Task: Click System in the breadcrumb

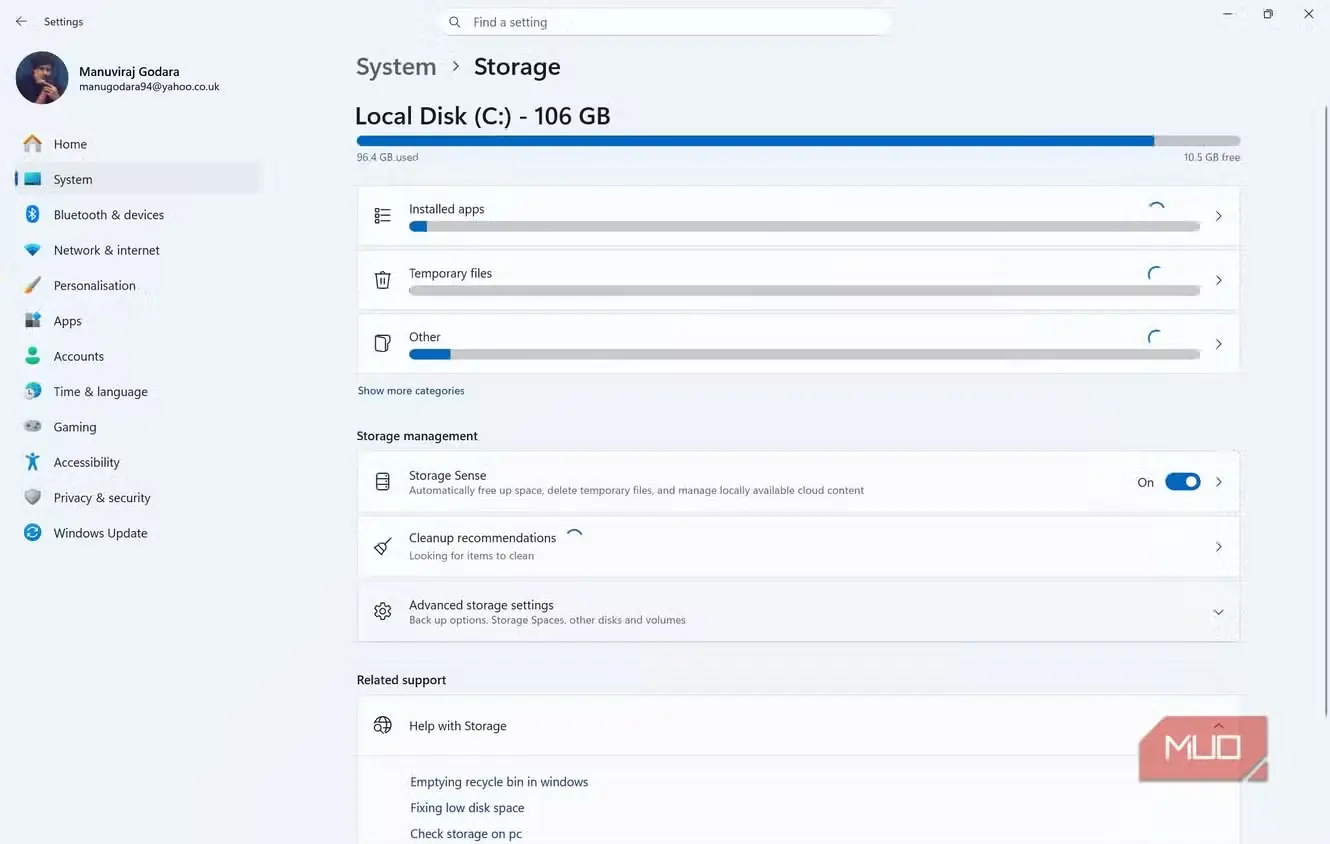Action: 396,67
